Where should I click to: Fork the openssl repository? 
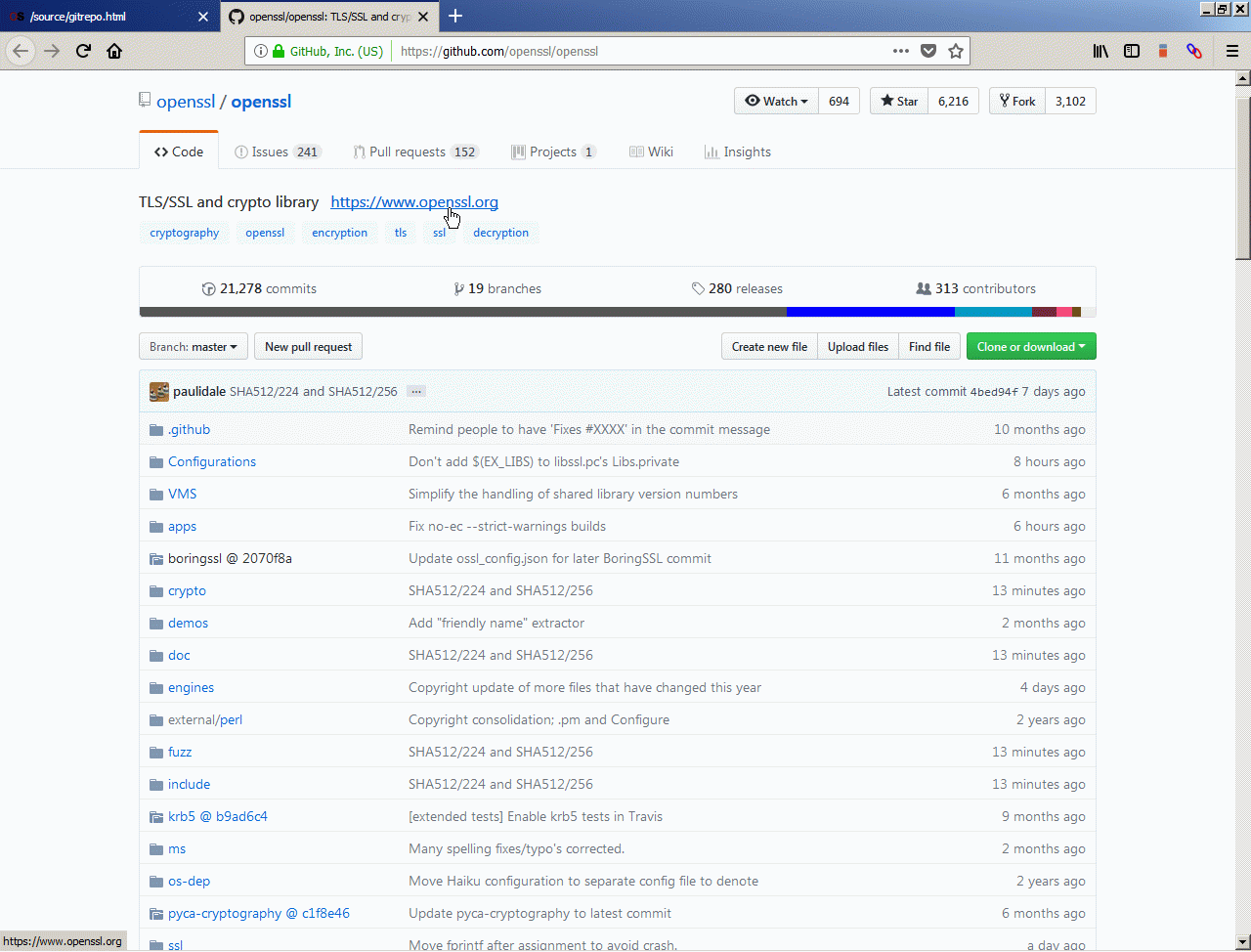(1017, 102)
